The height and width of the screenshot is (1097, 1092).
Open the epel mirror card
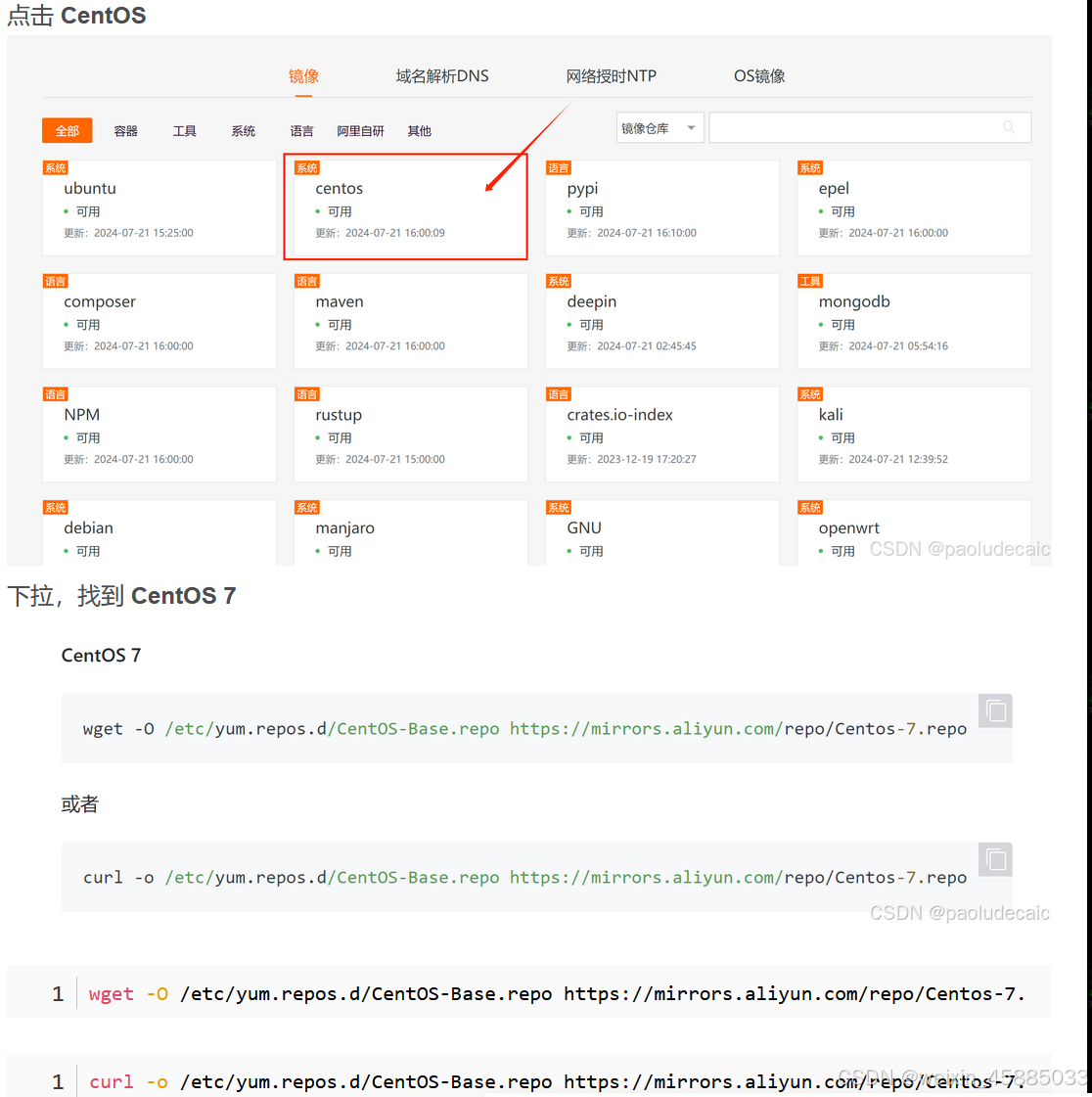(914, 207)
